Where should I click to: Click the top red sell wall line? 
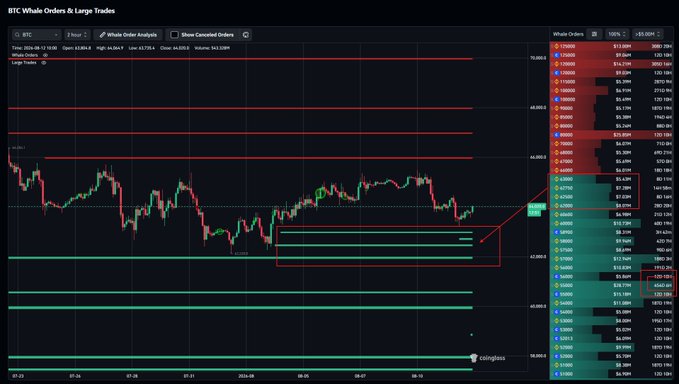tap(240, 59)
